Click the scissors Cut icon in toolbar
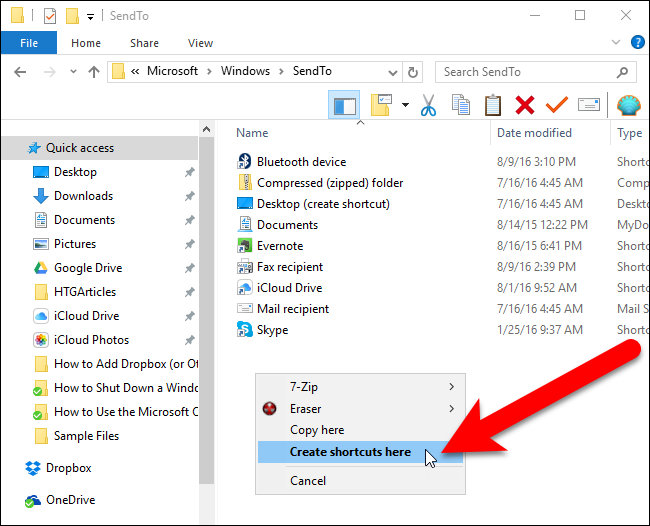The image size is (650, 526). point(428,105)
